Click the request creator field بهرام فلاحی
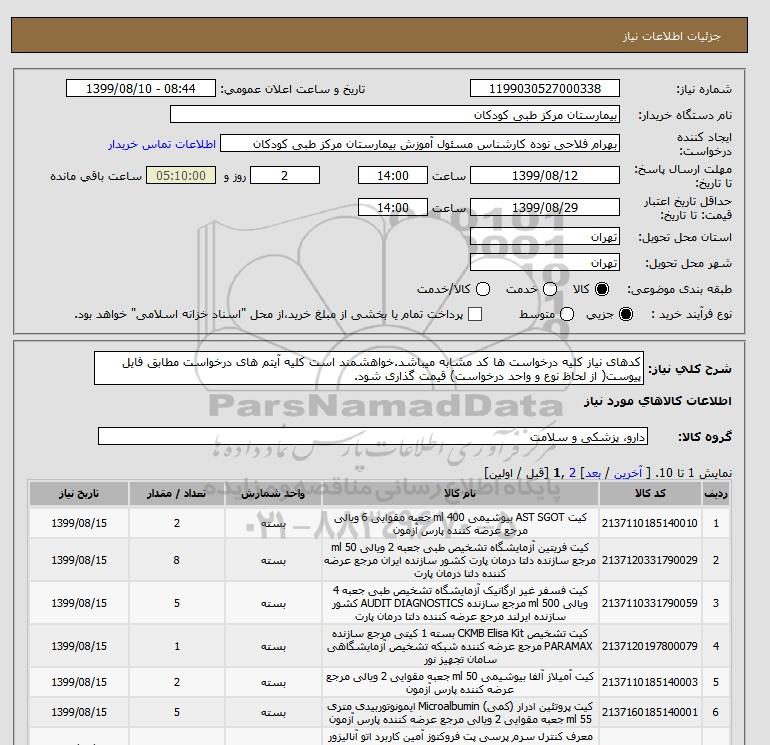 point(420,144)
